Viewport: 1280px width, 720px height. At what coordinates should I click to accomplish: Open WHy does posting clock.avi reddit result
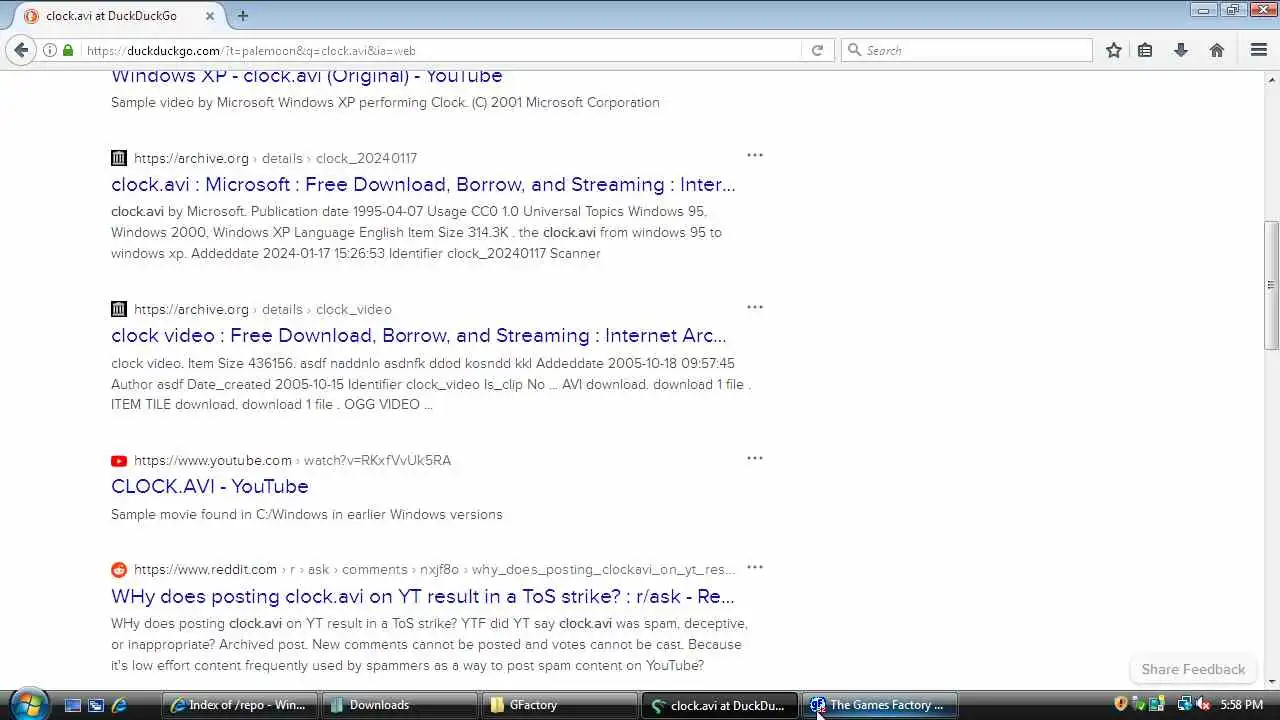423,597
